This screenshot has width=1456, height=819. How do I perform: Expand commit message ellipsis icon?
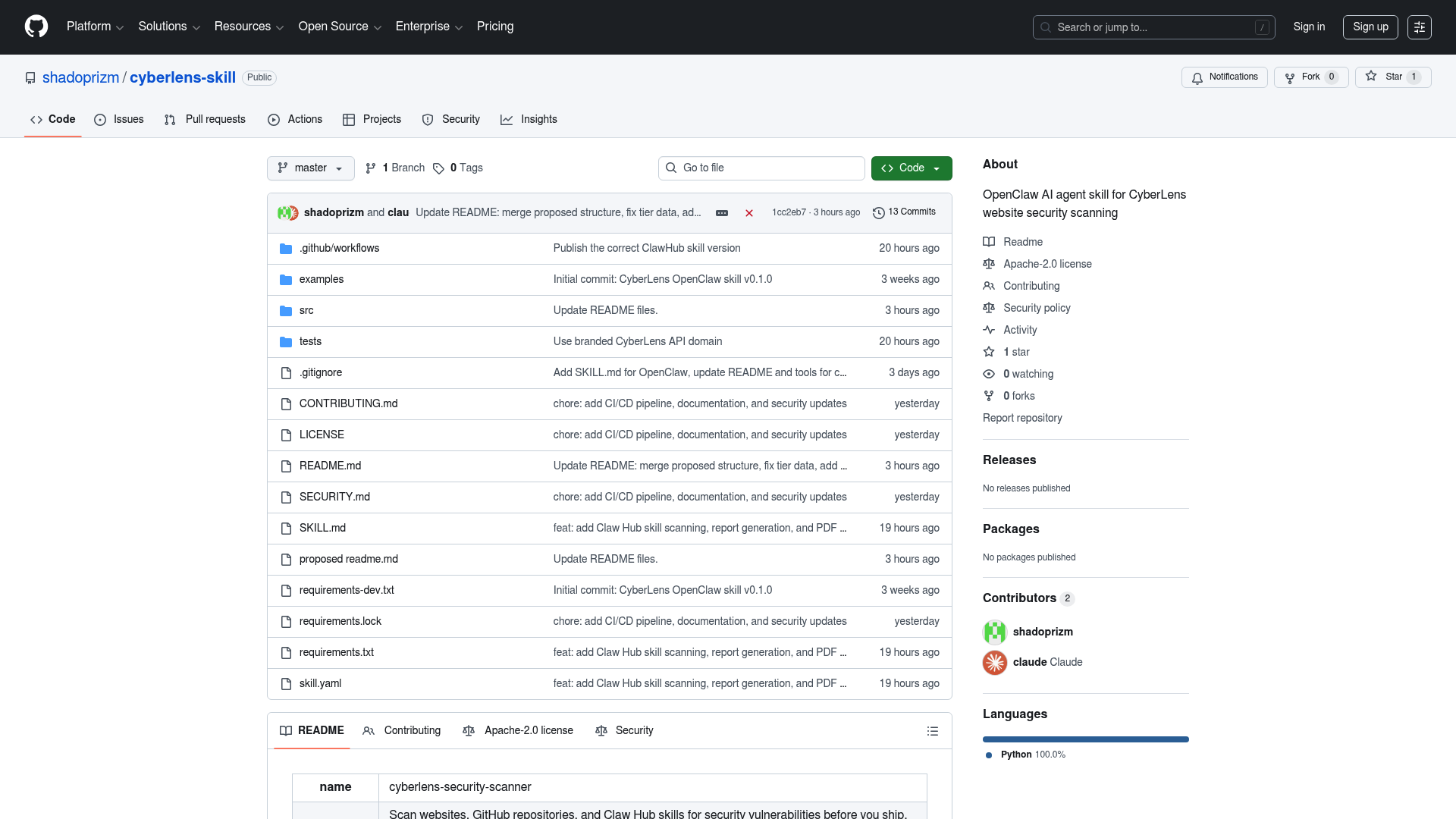pos(722,213)
